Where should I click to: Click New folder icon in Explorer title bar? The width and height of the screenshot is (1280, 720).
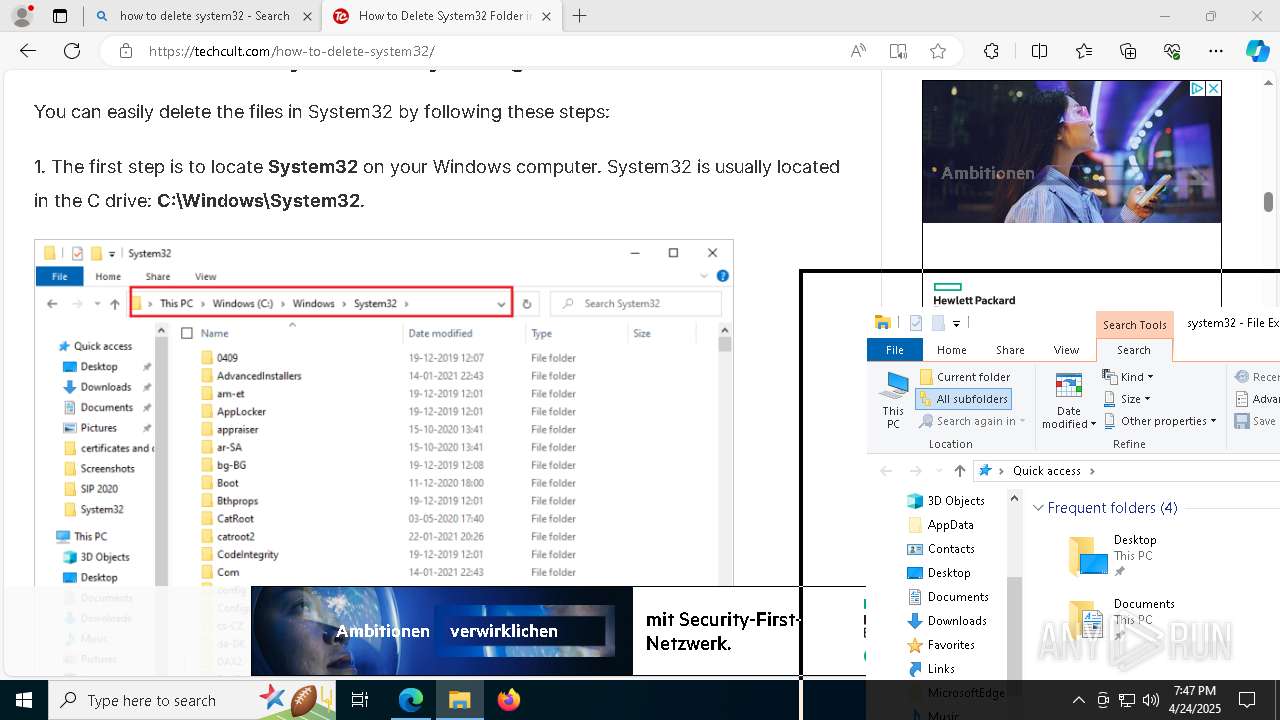click(938, 323)
